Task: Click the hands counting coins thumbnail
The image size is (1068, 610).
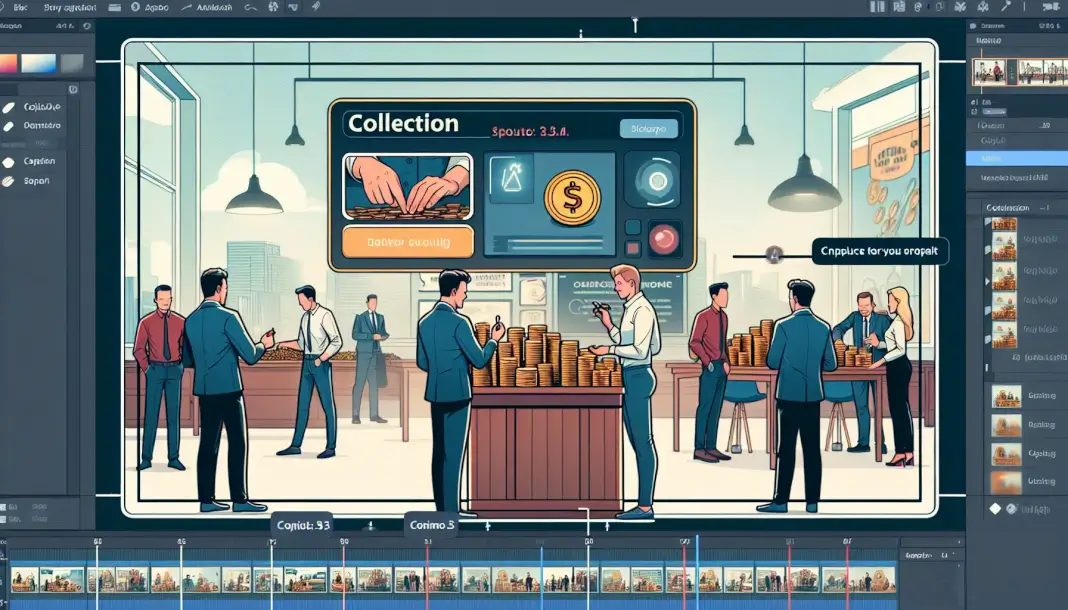Action: pos(406,187)
